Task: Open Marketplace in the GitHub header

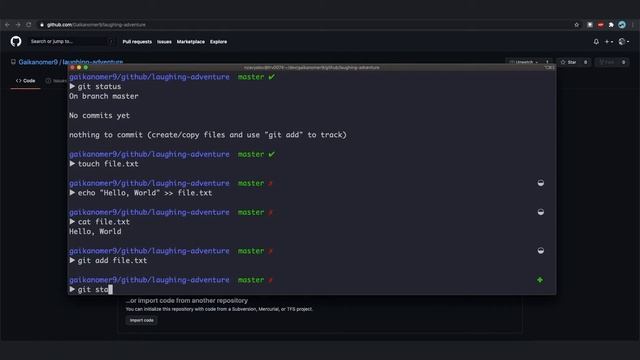Action: [191, 42]
